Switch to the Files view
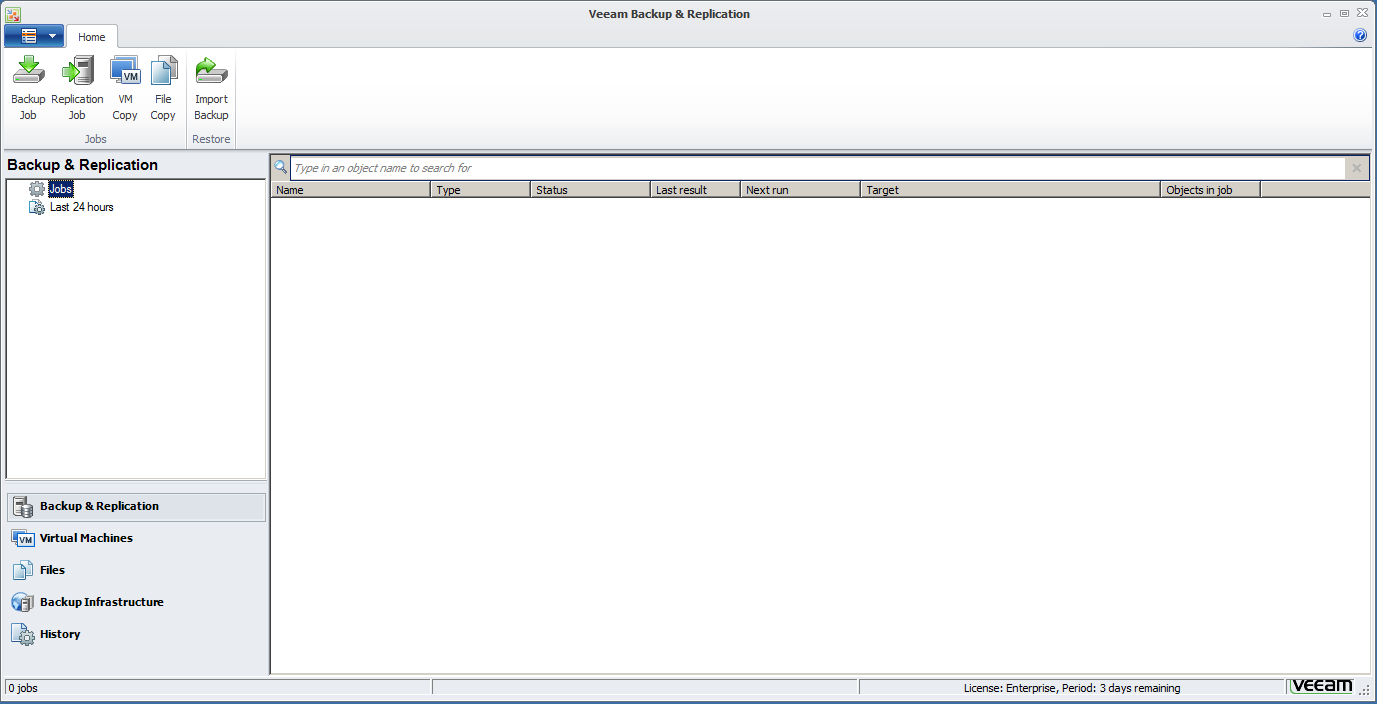 (137, 571)
